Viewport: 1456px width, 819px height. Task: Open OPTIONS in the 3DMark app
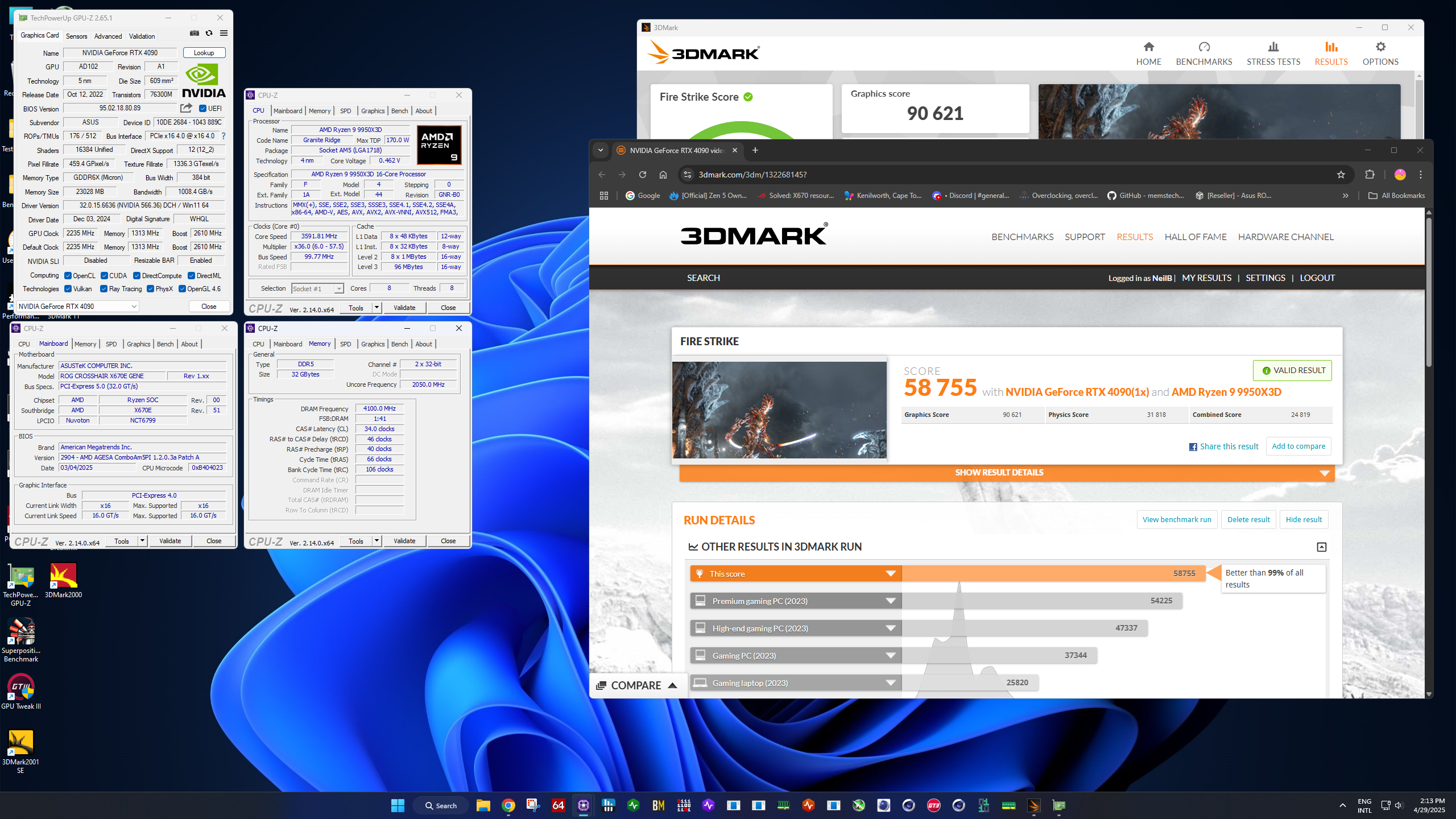click(1380, 54)
